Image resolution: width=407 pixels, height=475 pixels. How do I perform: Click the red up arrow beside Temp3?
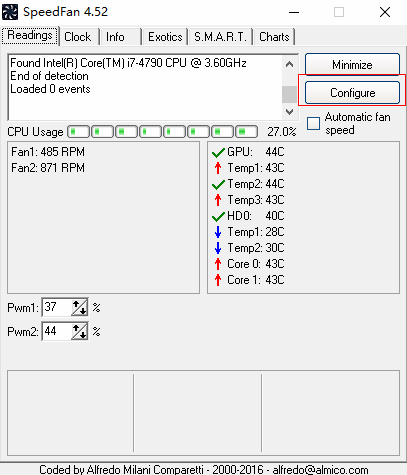tap(218, 200)
